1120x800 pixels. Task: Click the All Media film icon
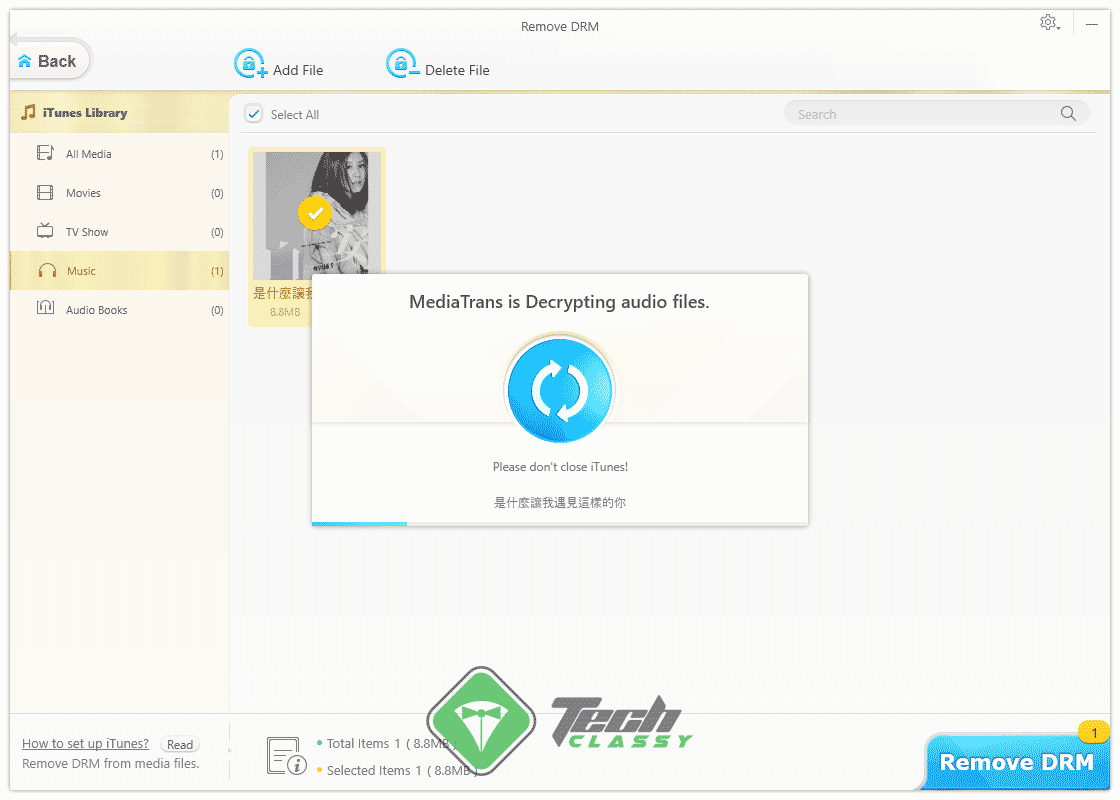(x=45, y=154)
